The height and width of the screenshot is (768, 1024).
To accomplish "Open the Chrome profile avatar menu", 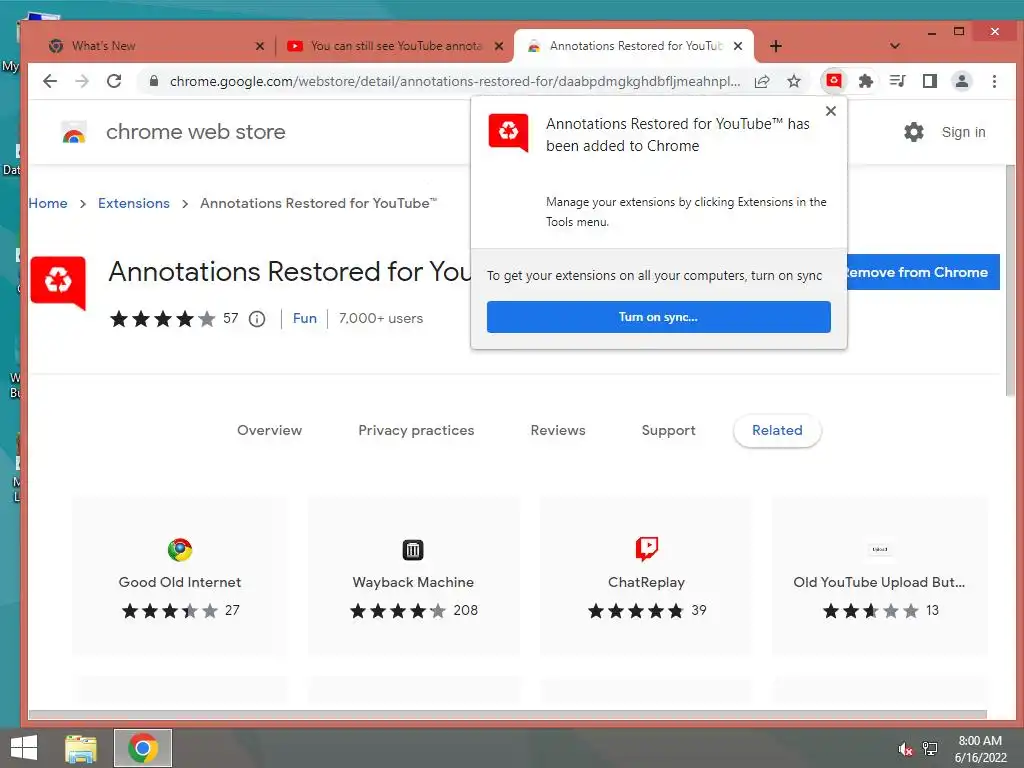I will click(x=961, y=81).
